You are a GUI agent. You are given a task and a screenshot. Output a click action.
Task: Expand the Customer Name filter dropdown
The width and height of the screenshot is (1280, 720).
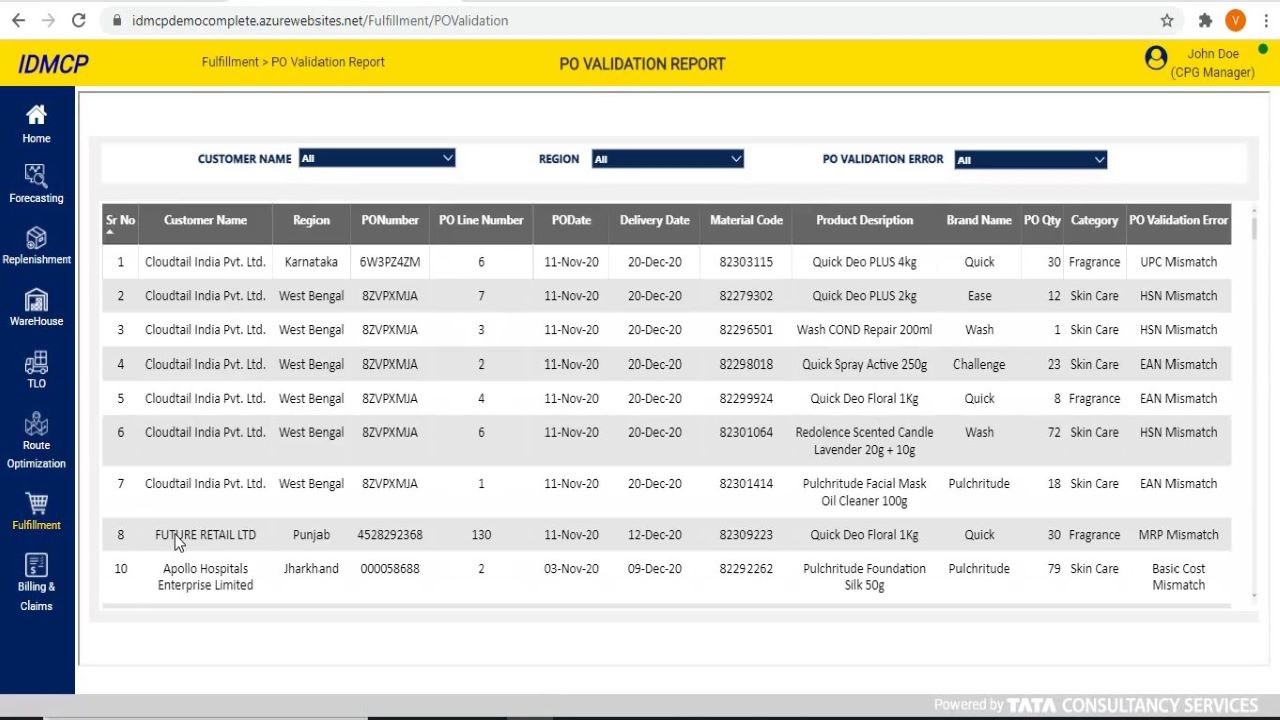pos(377,158)
